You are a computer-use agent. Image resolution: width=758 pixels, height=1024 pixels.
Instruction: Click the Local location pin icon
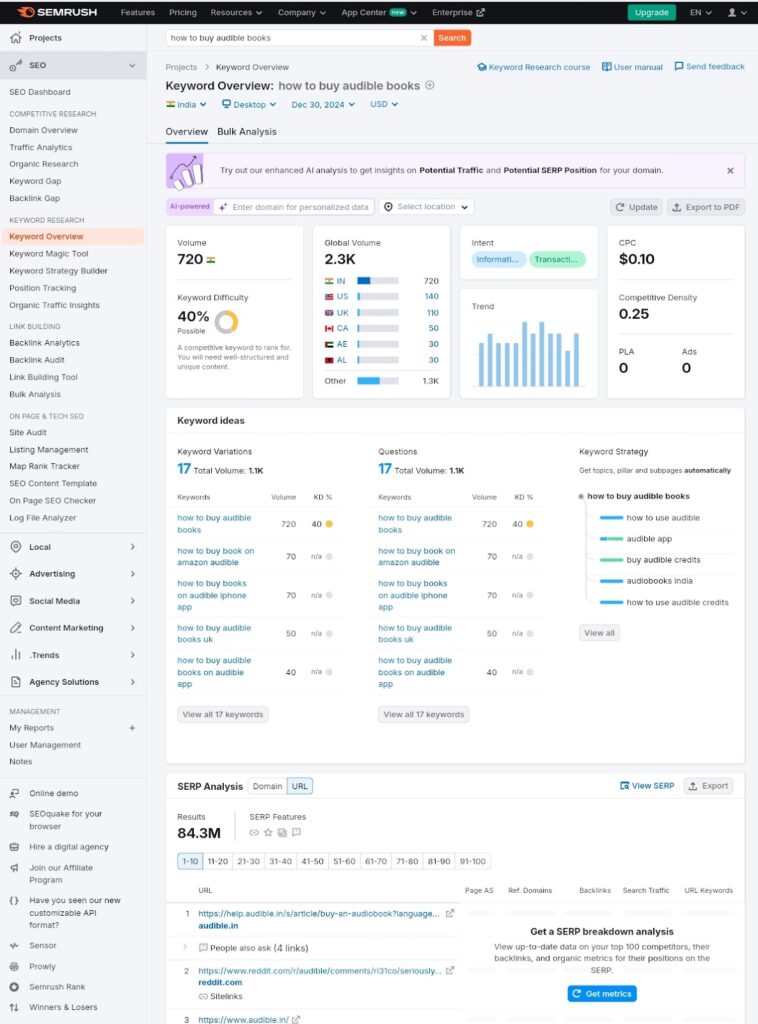tap(16, 547)
